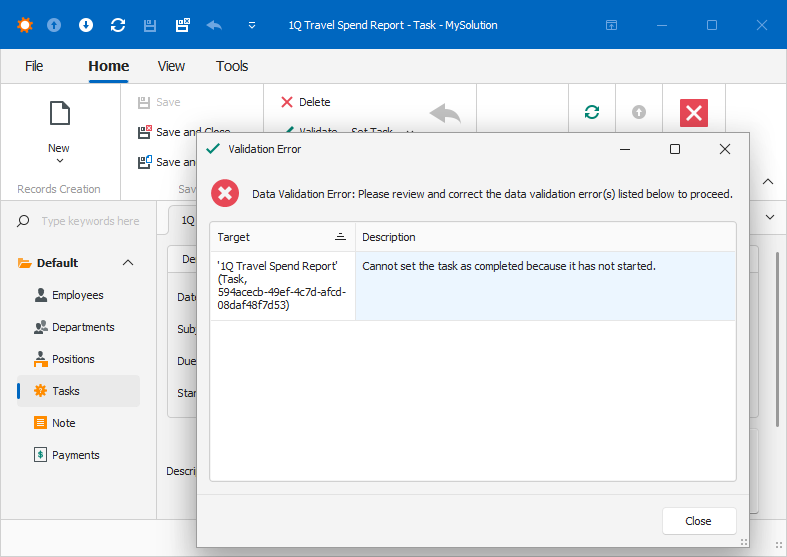Viewport: 787px width, 557px height.
Task: Click the orange gear application icon
Action: 25,25
